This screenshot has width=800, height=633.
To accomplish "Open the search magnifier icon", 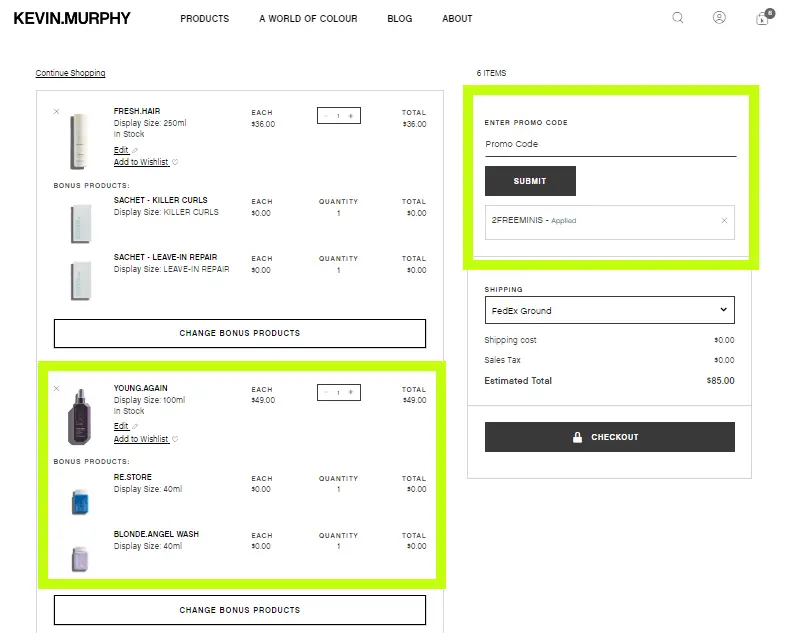I will coord(678,18).
